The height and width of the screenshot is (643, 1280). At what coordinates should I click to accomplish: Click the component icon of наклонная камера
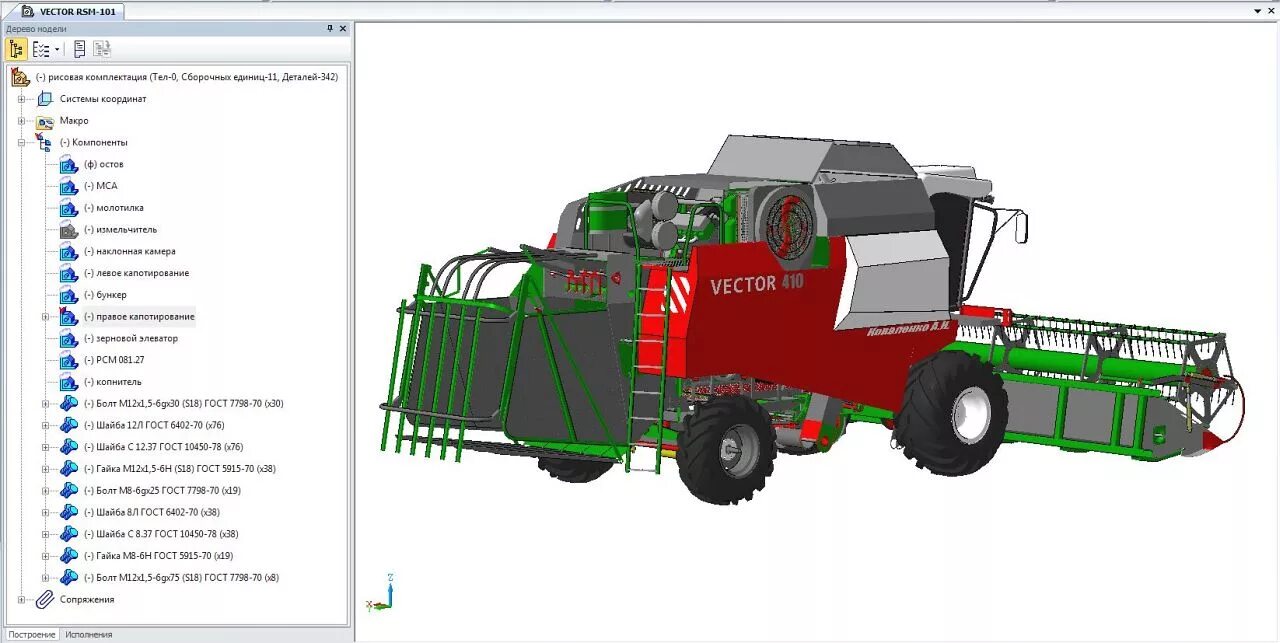69,251
